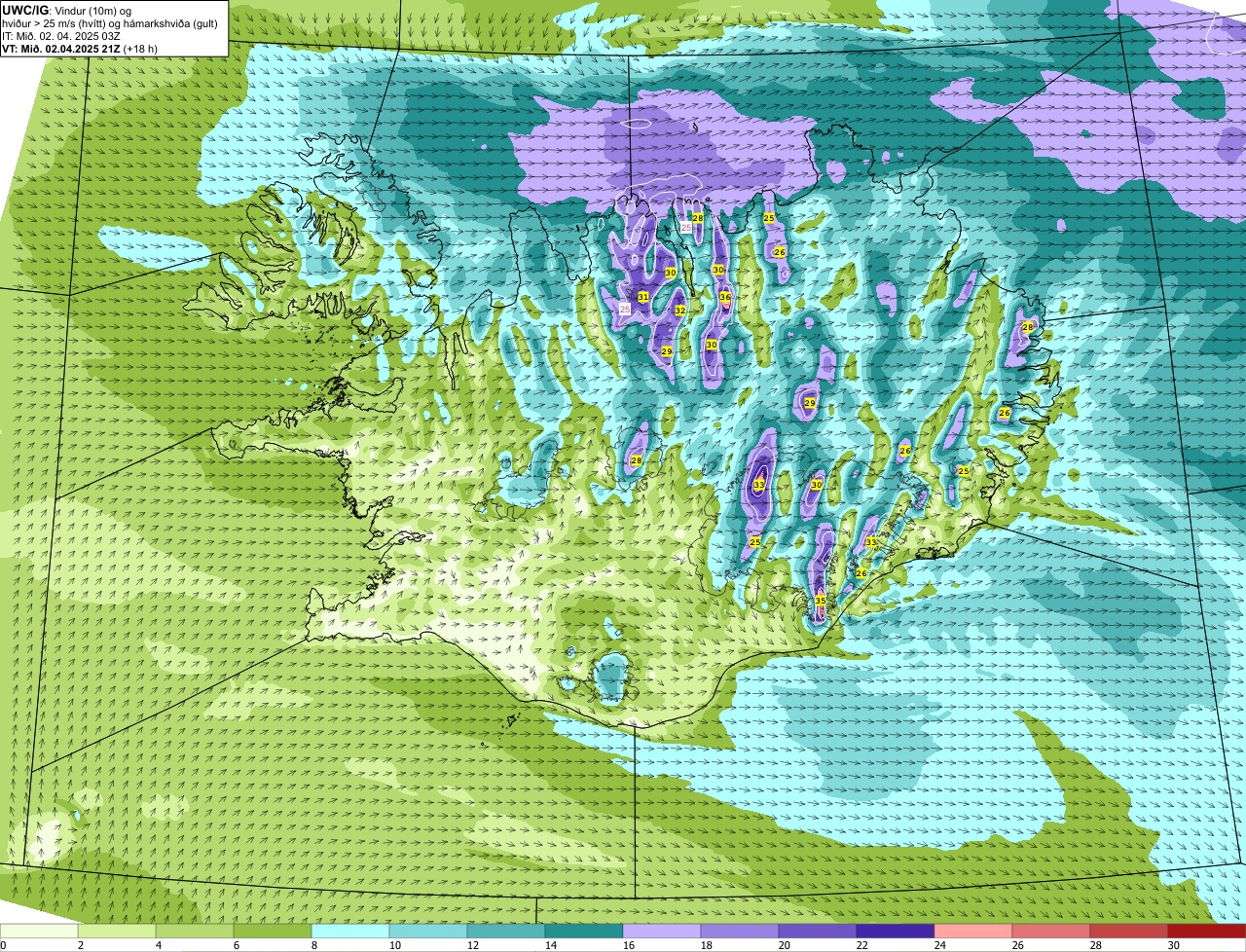Click the "VT: Mið. 02.04.2025 21Z (+18 h)" line
This screenshot has width=1246, height=952.
80,49
